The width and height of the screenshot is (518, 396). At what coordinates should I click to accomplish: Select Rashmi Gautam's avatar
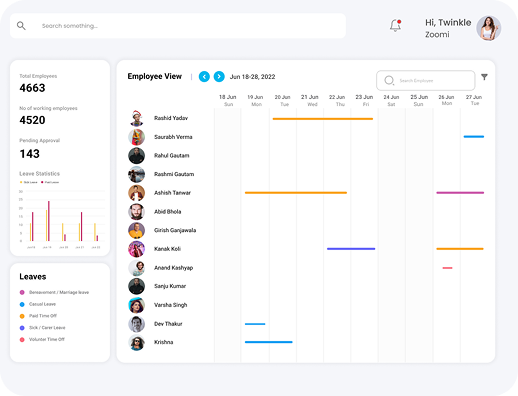tap(136, 174)
